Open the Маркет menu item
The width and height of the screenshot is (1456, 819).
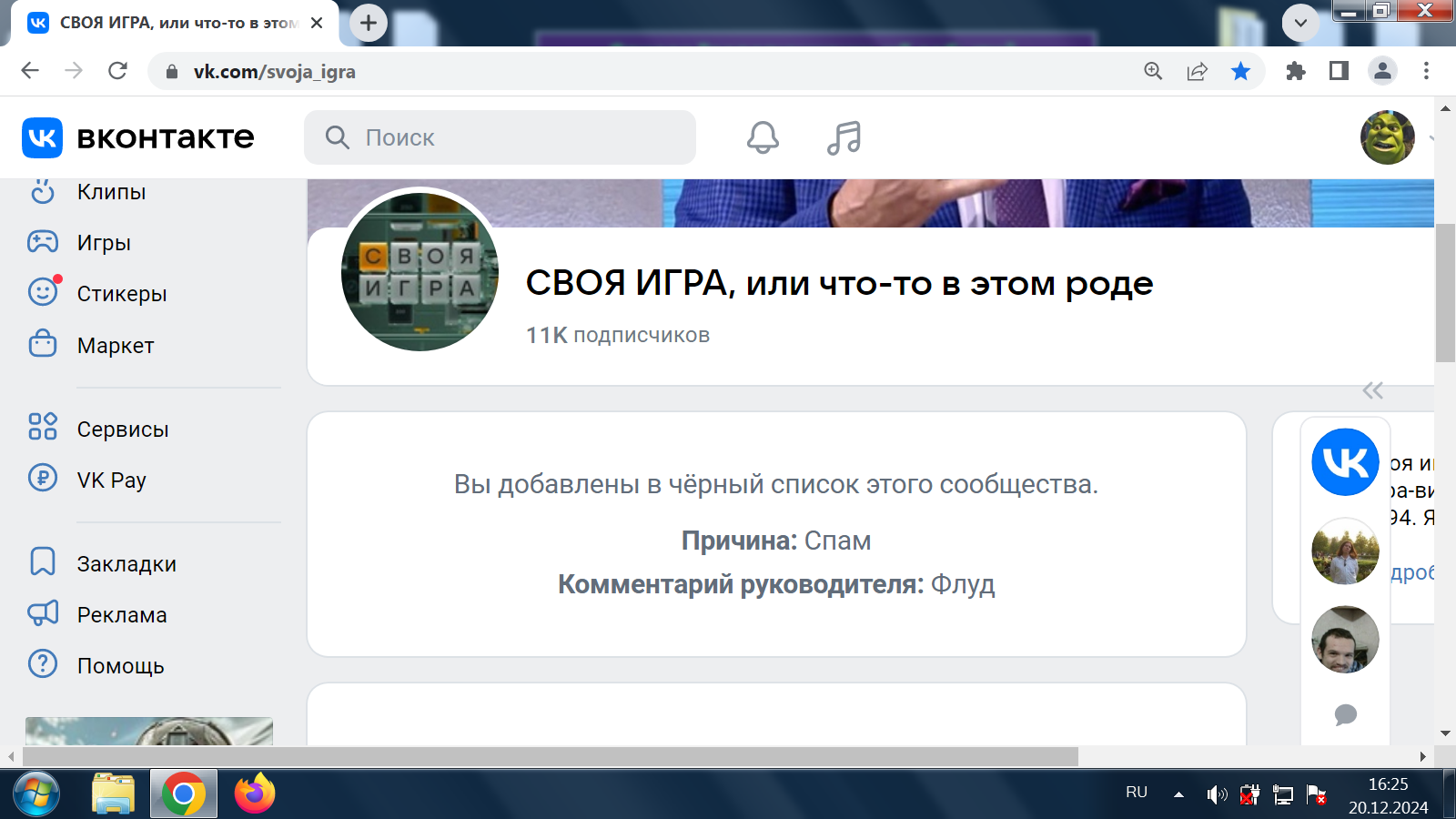[116, 346]
